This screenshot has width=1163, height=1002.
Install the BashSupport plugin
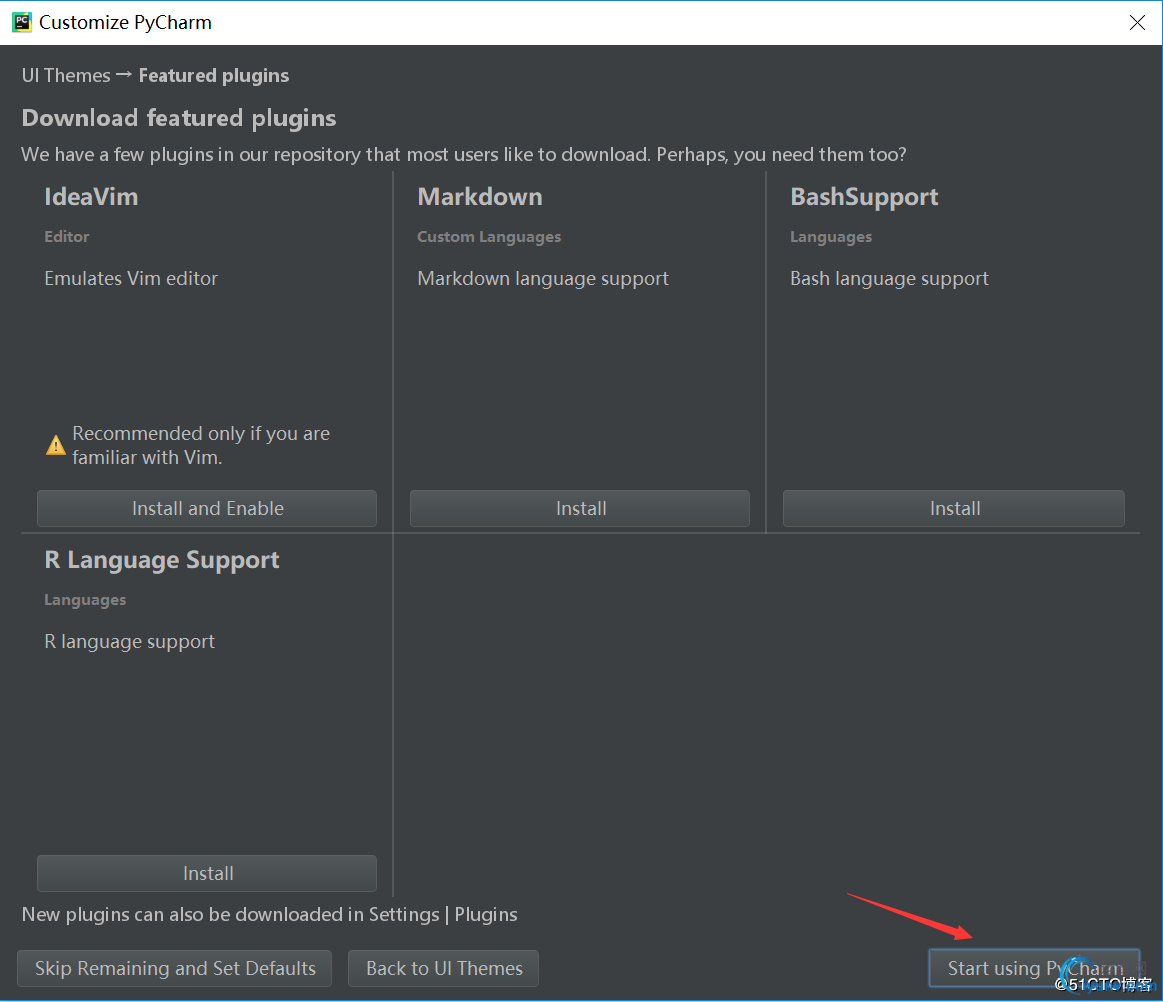point(954,508)
